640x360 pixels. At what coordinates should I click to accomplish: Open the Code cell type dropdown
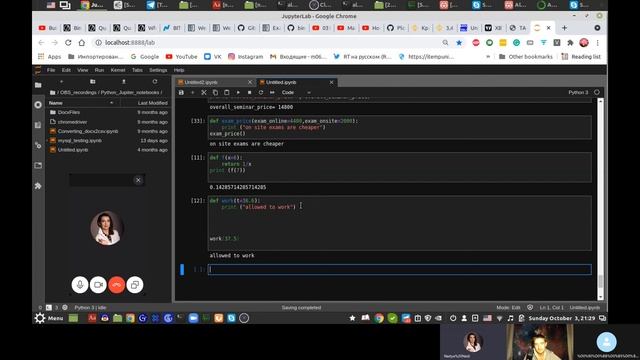pyautogui.click(x=296, y=93)
